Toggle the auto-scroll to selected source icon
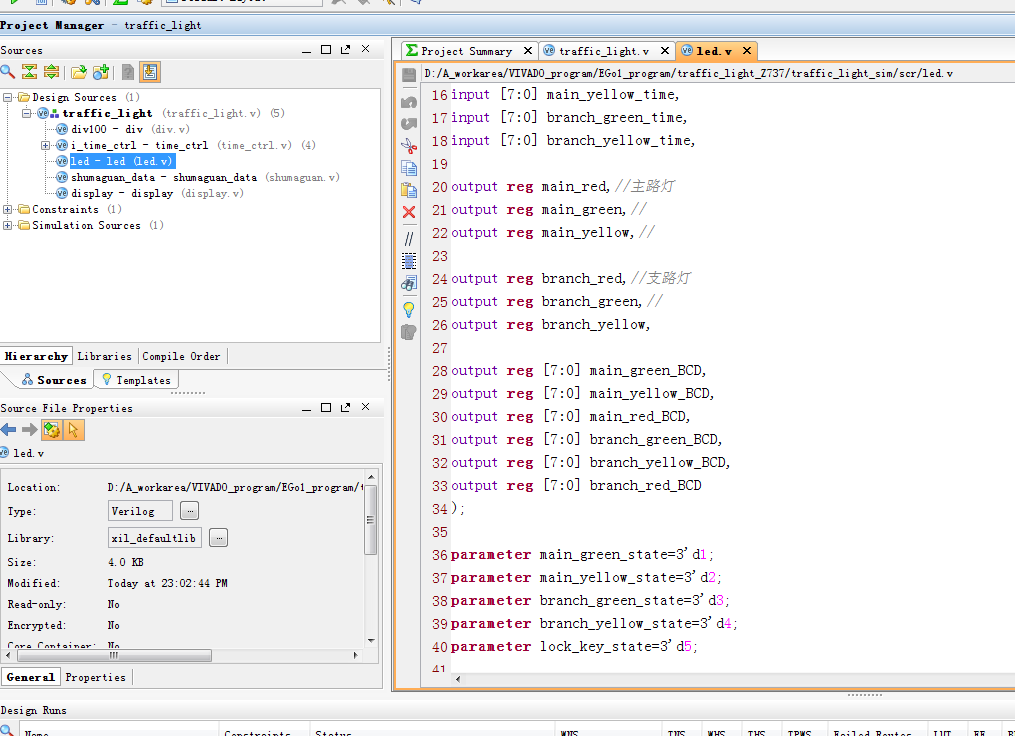Screen dimensions: 1015x736 click(150, 72)
